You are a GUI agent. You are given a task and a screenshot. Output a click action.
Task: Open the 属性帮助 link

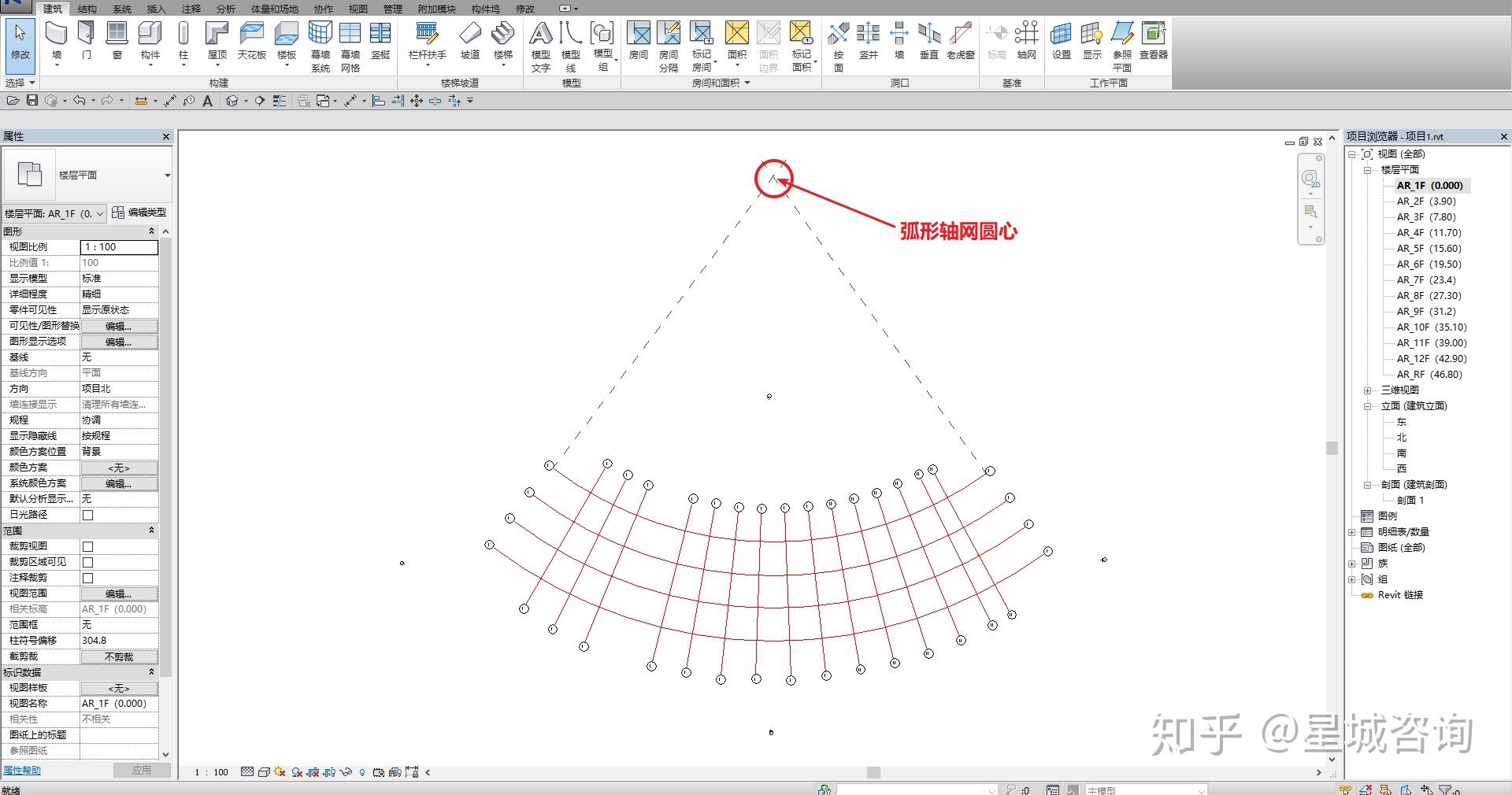pyautogui.click(x=22, y=771)
